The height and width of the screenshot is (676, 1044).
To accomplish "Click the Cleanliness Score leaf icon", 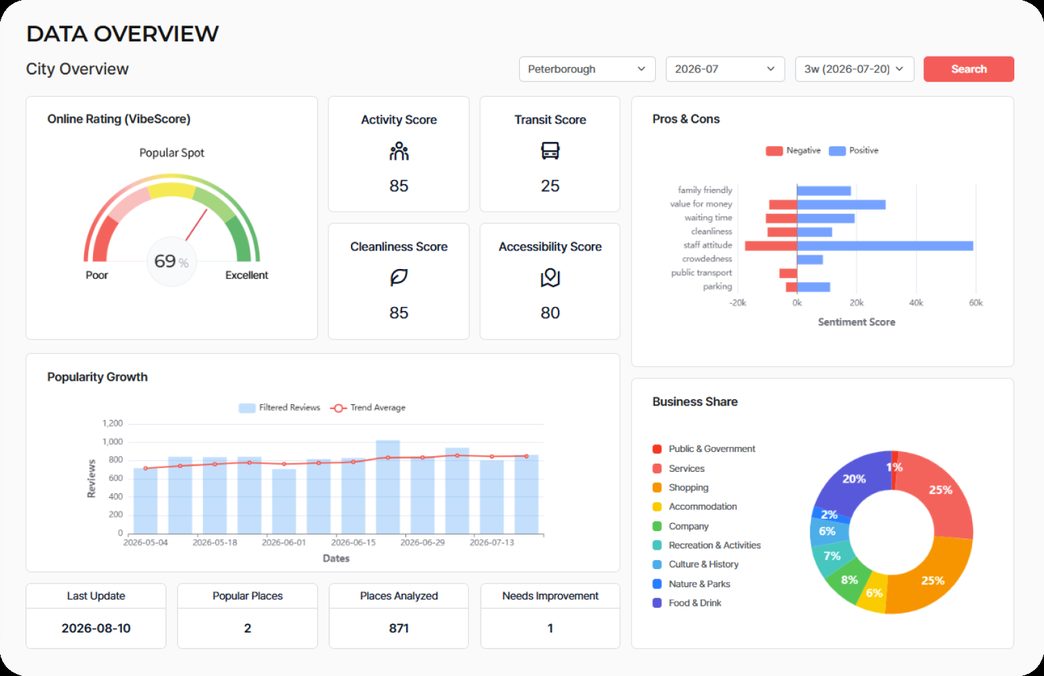I will 399,278.
